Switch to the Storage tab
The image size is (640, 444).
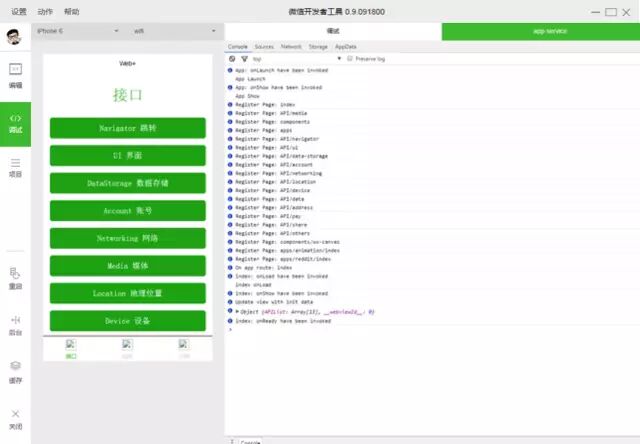[318, 47]
